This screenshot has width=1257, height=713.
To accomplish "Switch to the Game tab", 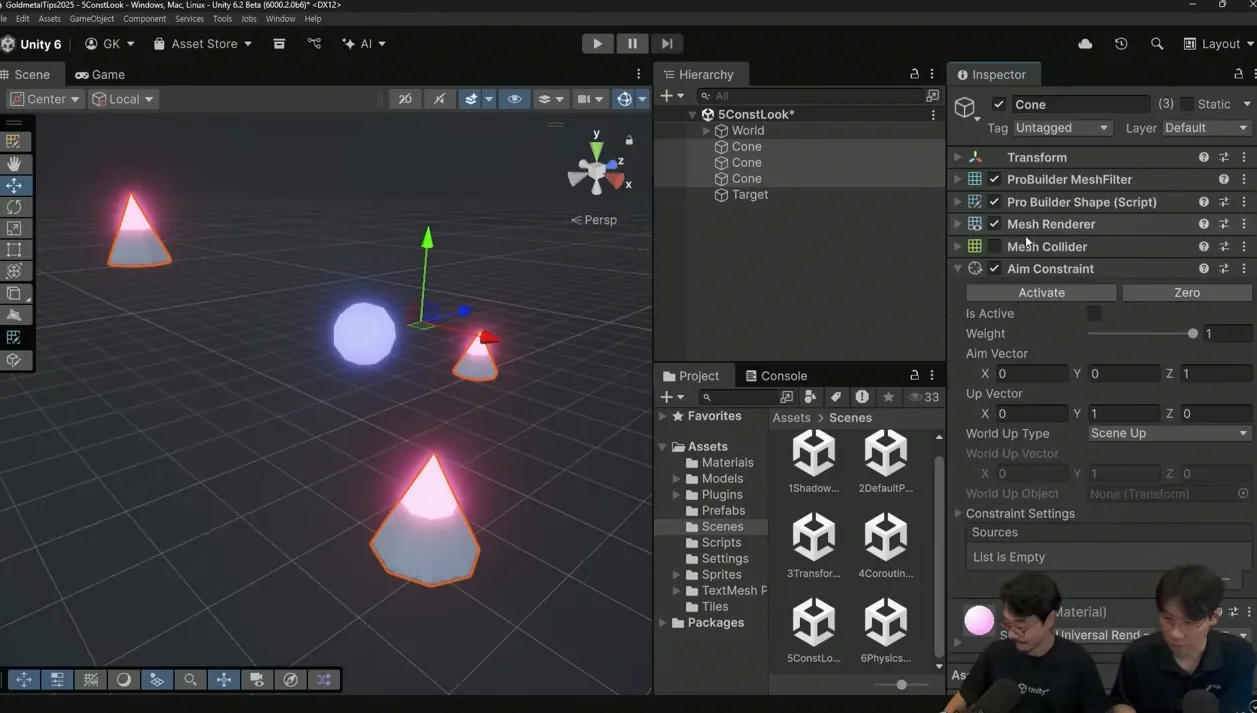I will pos(100,74).
